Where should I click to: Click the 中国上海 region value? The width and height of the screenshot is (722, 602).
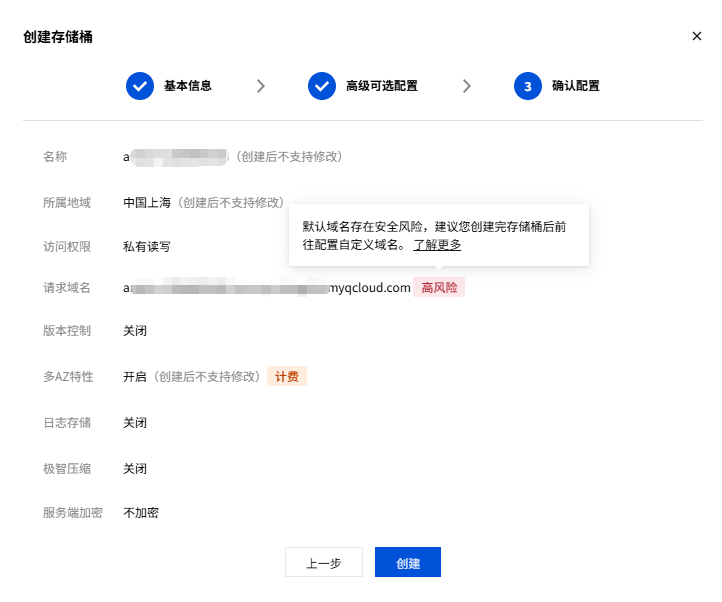tap(147, 202)
